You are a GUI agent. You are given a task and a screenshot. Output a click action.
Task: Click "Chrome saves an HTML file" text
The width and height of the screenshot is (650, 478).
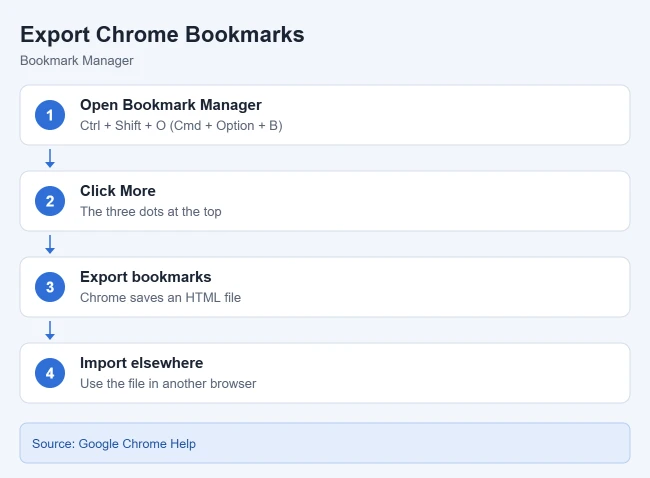click(160, 298)
